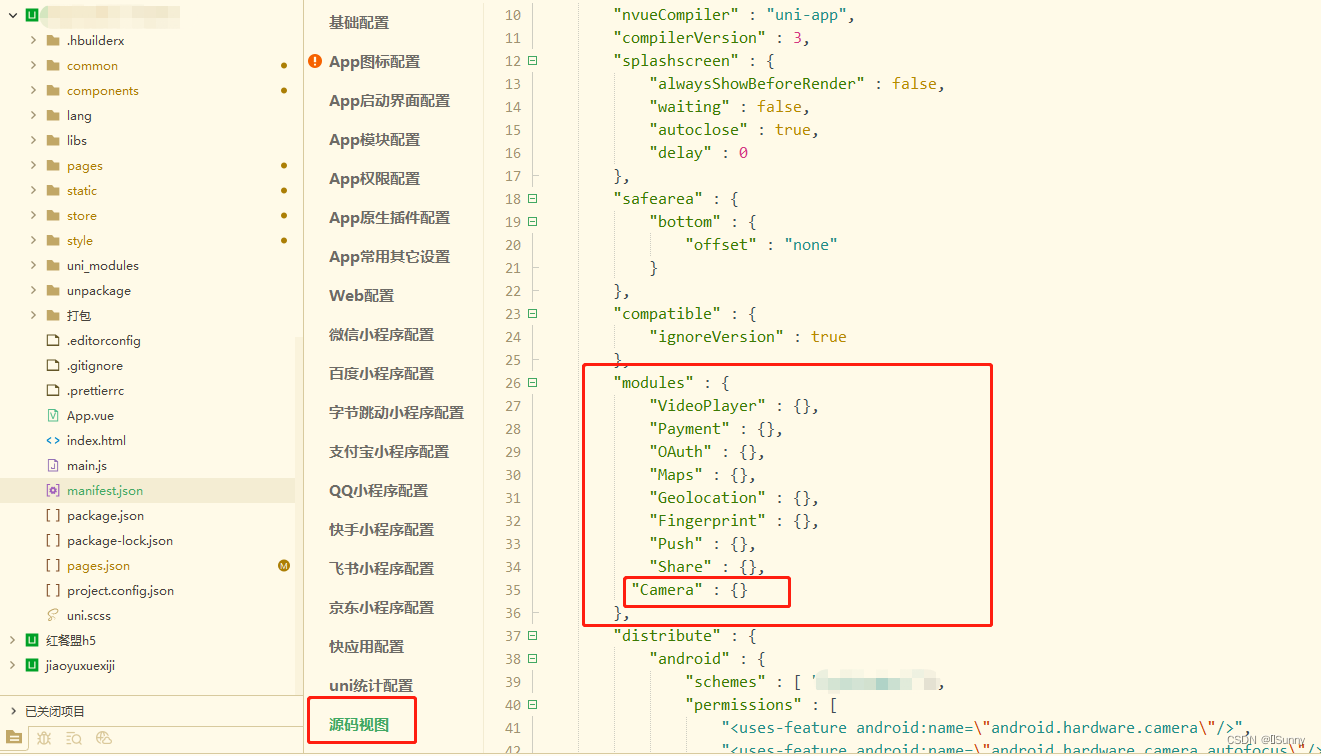Fold the permissions array on line 40
The width and height of the screenshot is (1321, 756).
click(532, 705)
